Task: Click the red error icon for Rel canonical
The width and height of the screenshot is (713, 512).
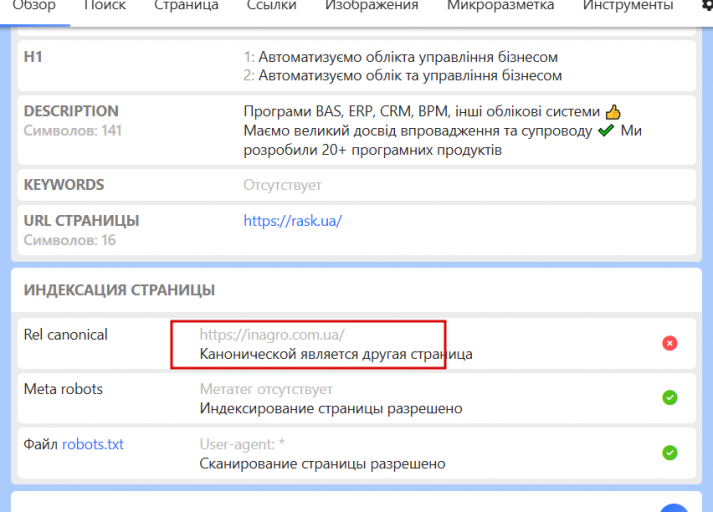Action: click(669, 343)
